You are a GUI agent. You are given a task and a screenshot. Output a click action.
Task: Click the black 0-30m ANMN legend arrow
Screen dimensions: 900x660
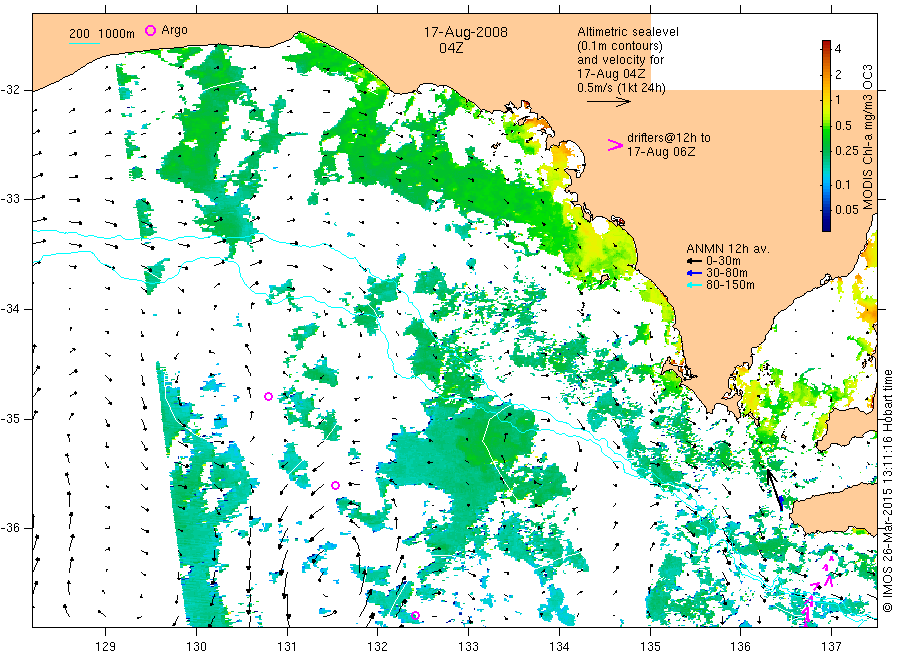pyautogui.click(x=695, y=261)
